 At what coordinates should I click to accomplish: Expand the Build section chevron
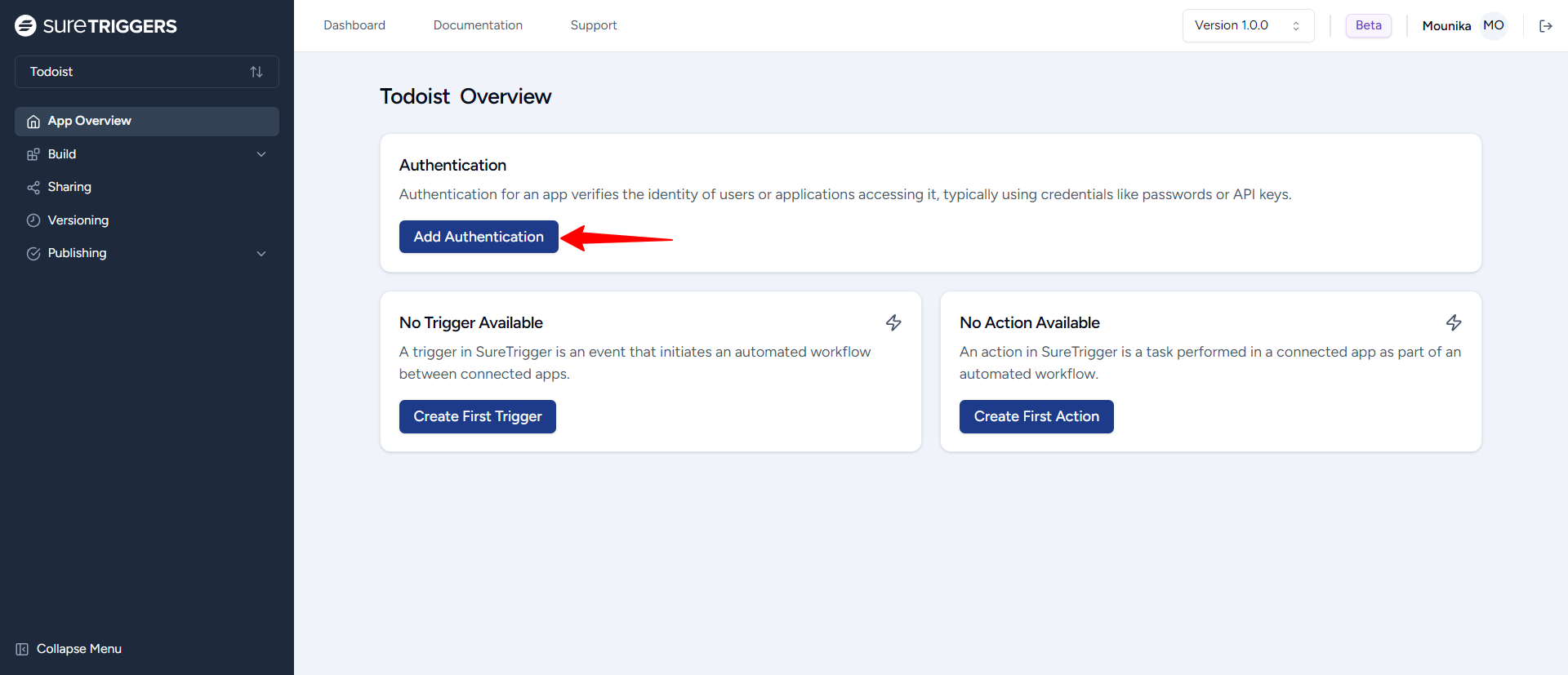click(261, 154)
